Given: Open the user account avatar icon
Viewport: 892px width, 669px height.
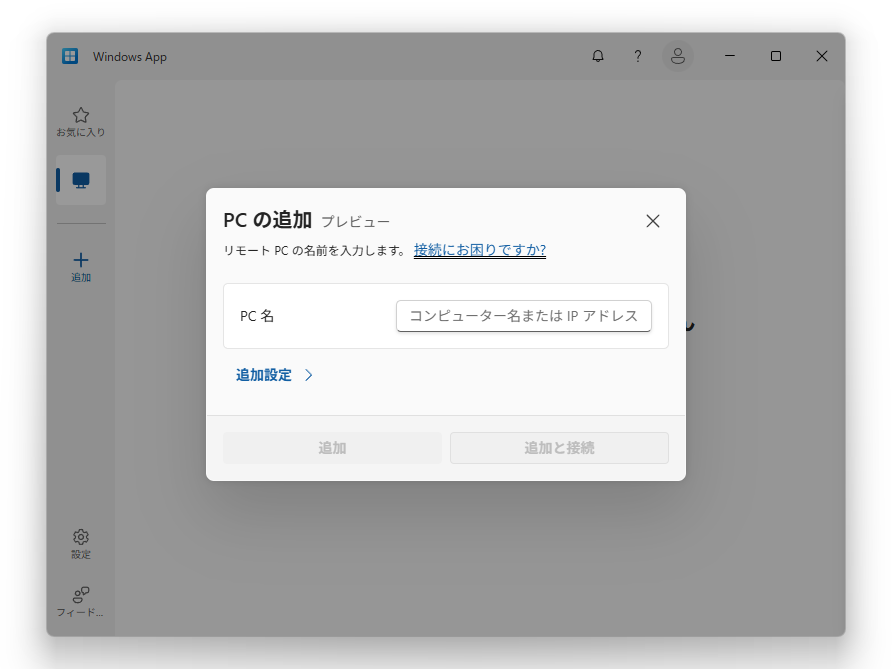Looking at the screenshot, I should [678, 56].
